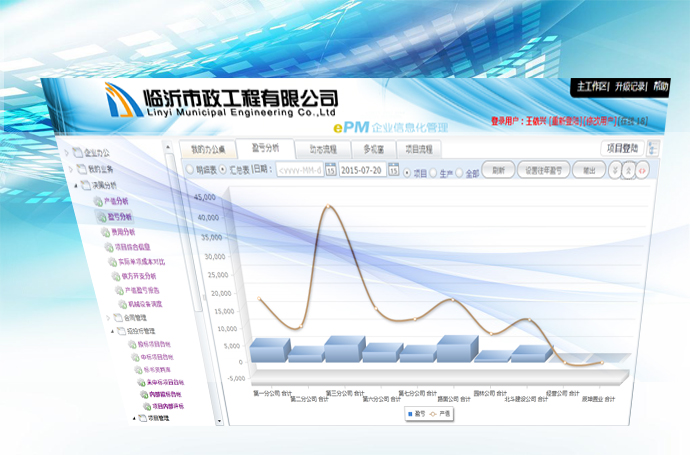Image resolution: width=690 pixels, height=455 pixels.
Task: Click the company logo emblem
Action: (x=122, y=100)
